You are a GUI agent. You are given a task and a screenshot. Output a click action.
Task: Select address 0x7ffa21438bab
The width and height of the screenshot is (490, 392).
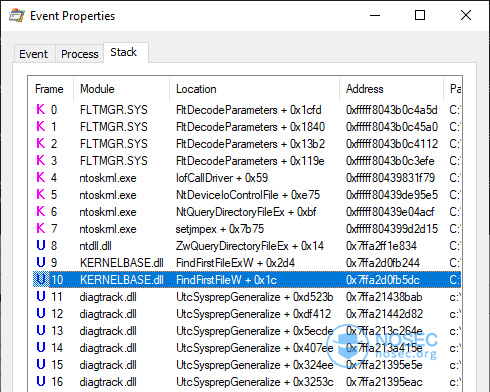(384, 297)
